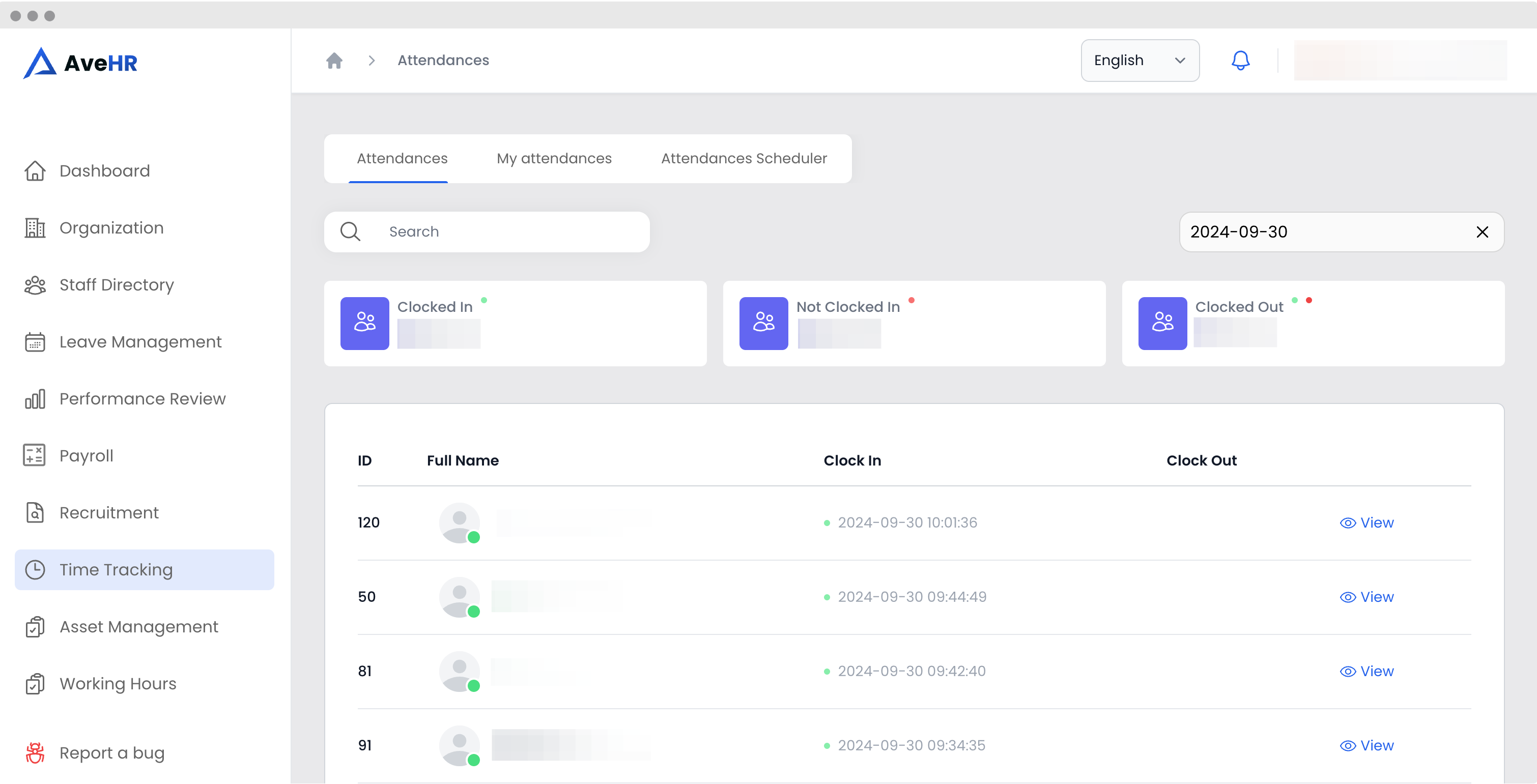This screenshot has height=784, width=1537.
Task: Select Leave Management in sidebar
Action: (x=140, y=342)
